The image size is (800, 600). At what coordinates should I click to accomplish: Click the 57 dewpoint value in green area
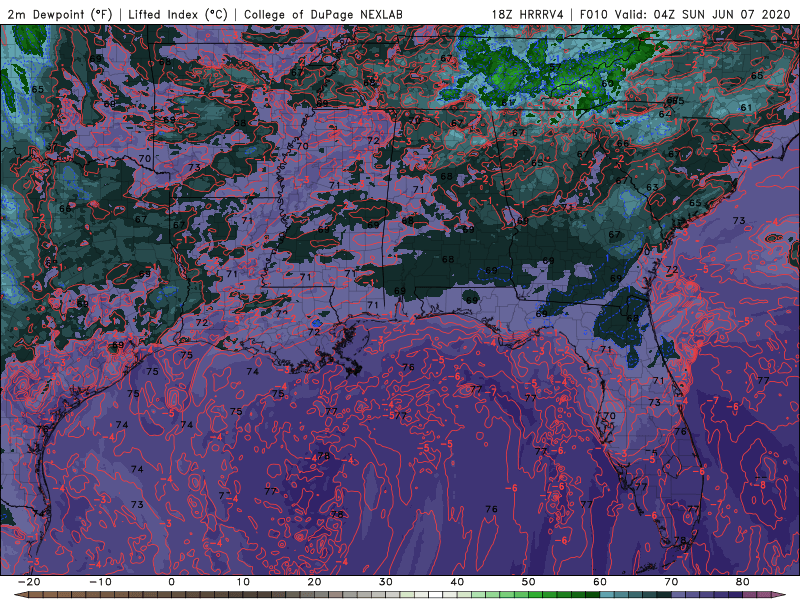pyautogui.click(x=555, y=67)
